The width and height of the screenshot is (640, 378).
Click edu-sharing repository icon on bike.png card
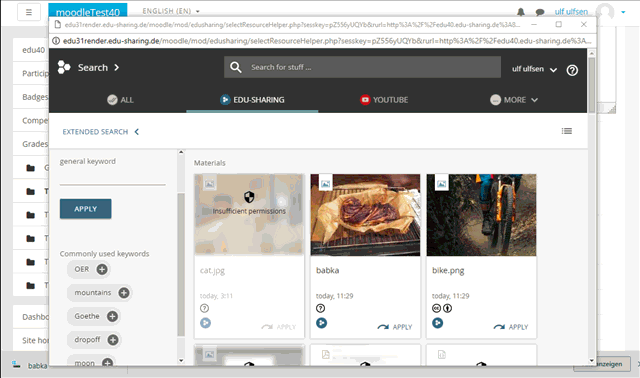click(x=438, y=323)
